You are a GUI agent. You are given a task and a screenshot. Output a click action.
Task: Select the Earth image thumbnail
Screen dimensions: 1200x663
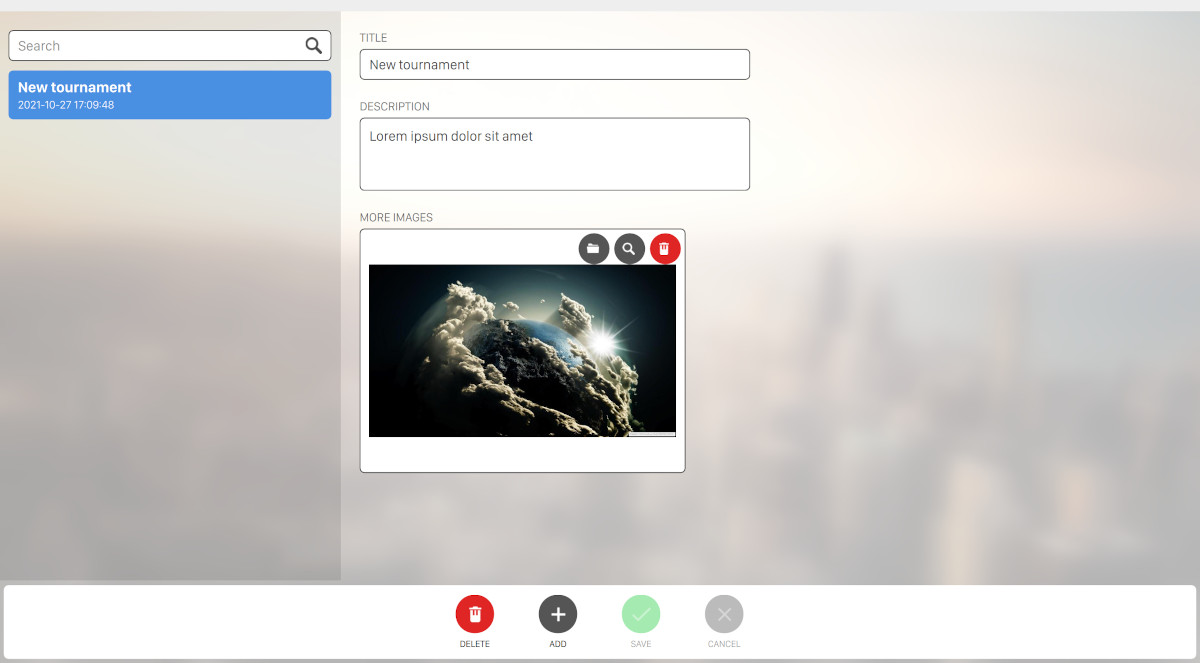pyautogui.click(x=522, y=350)
